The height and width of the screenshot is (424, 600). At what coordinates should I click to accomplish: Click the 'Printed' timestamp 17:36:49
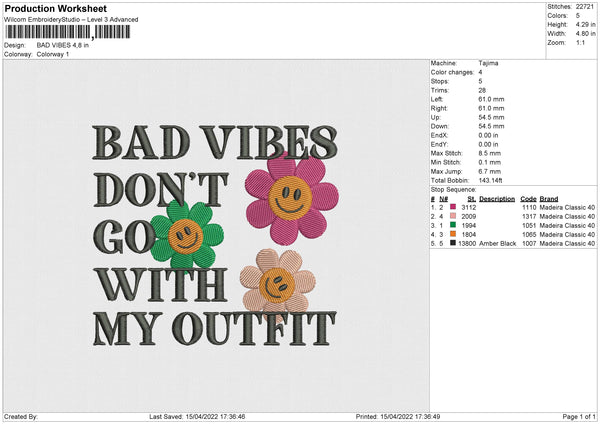coord(426,416)
